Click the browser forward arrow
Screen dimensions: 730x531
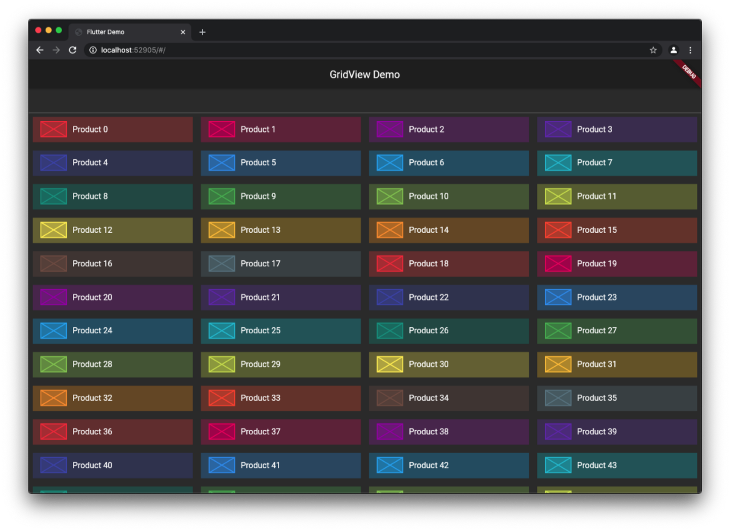coord(56,50)
